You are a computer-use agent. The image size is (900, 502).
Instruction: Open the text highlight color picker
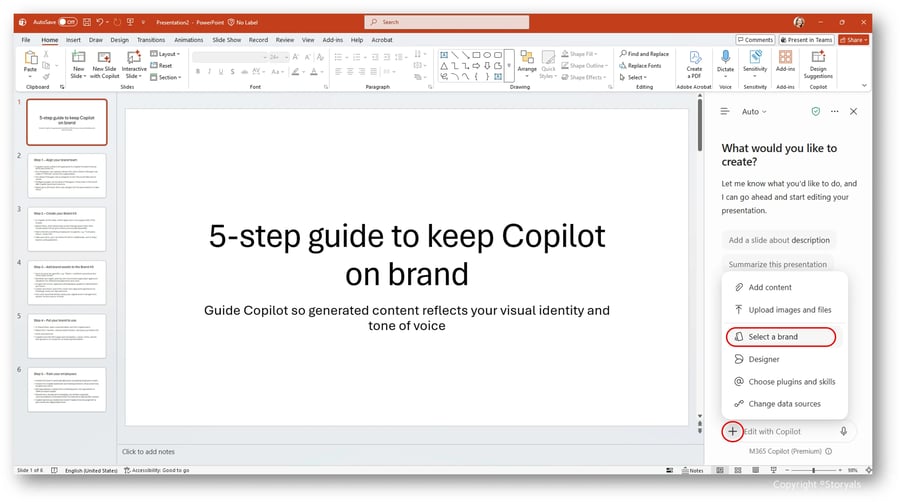coord(297,72)
